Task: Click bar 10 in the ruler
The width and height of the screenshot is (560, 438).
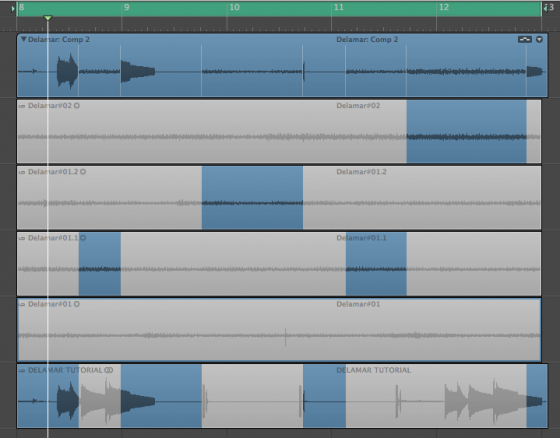Action: click(234, 8)
